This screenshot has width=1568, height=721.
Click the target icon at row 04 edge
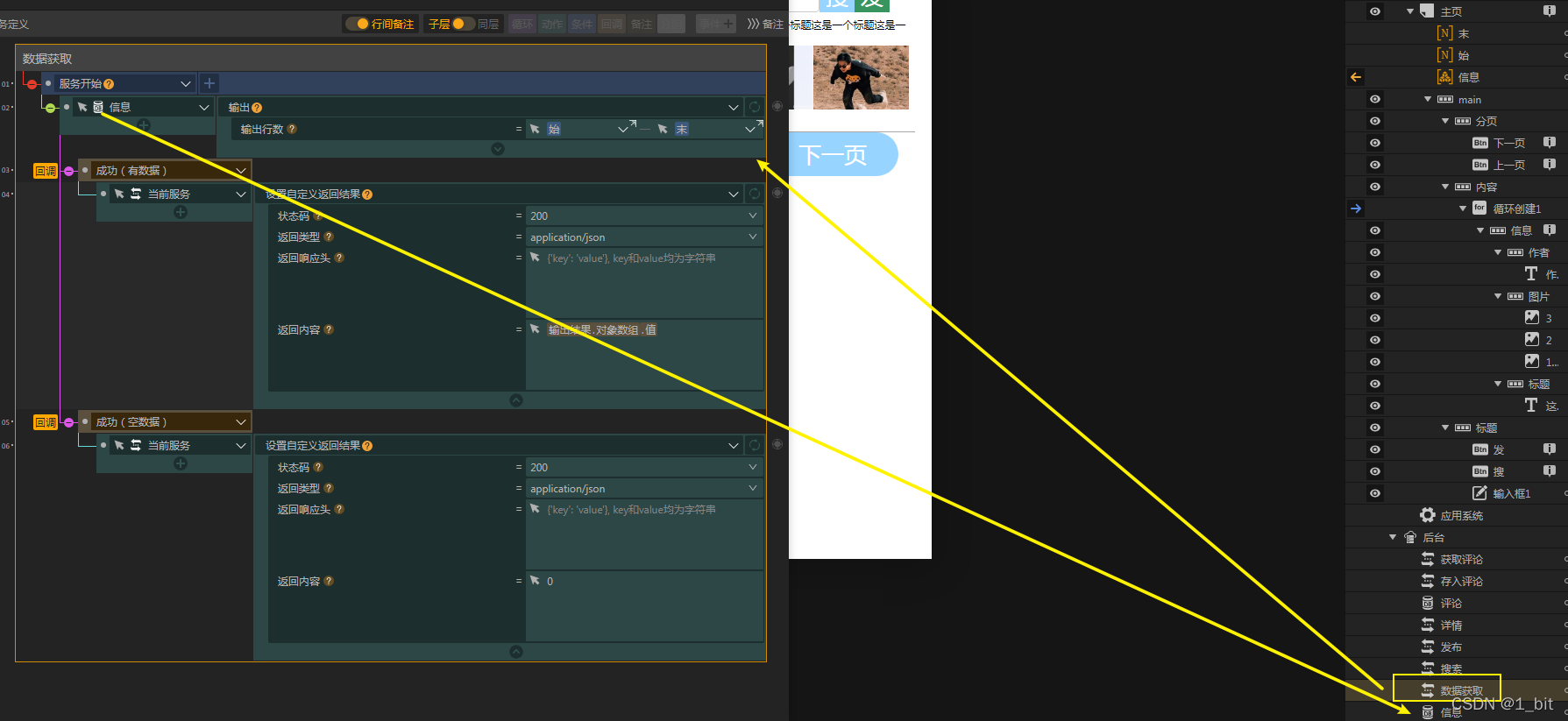coord(777,194)
